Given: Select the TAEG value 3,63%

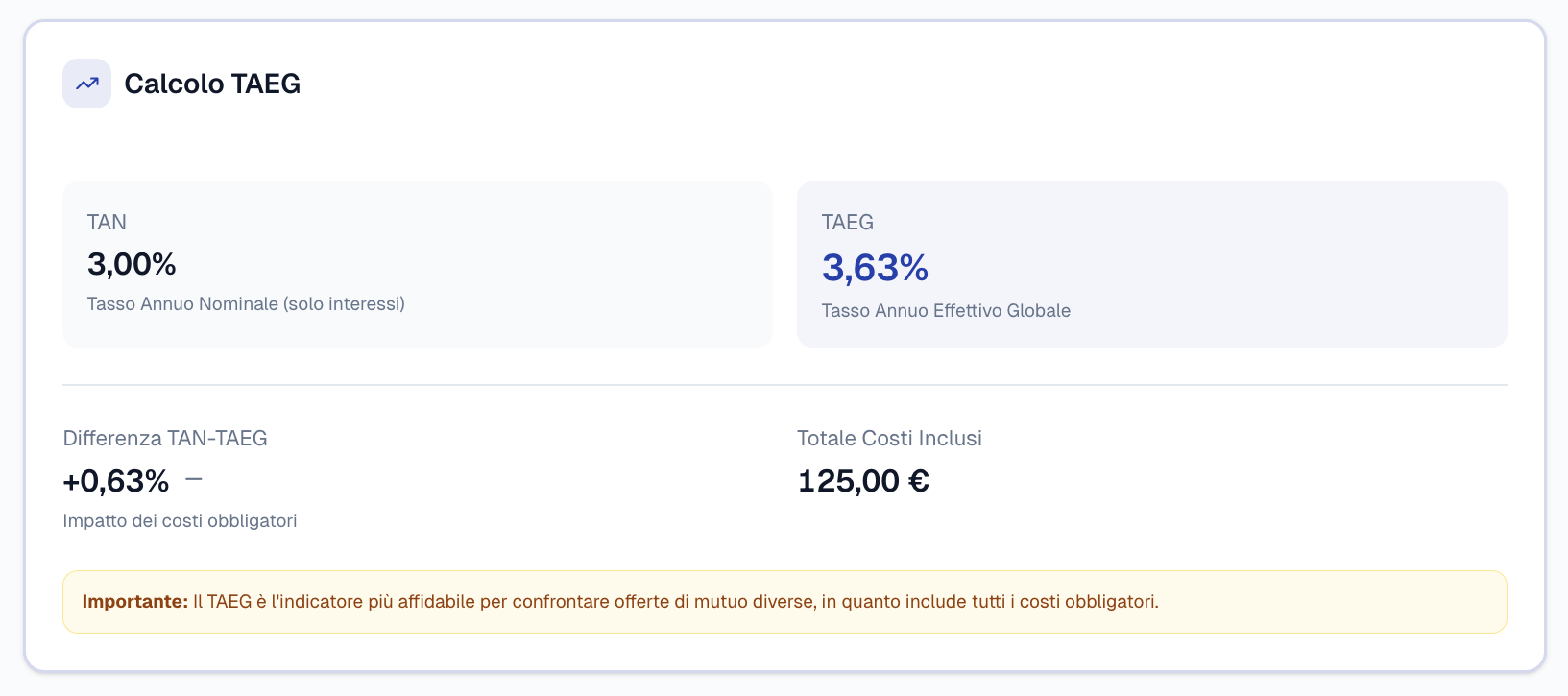Looking at the screenshot, I should pos(875,268).
